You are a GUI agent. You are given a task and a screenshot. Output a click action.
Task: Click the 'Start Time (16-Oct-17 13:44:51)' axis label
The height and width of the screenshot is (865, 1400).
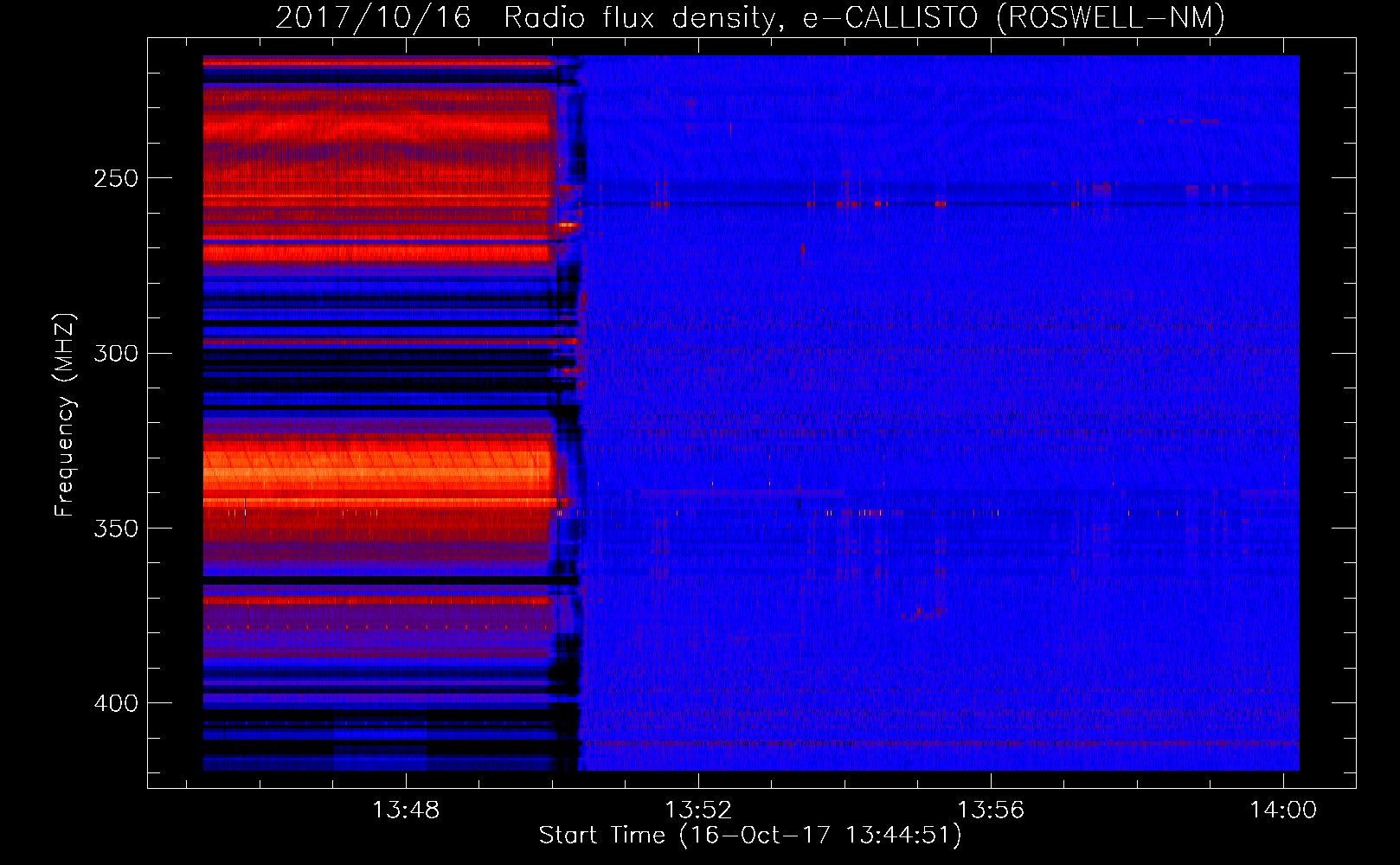(x=750, y=836)
